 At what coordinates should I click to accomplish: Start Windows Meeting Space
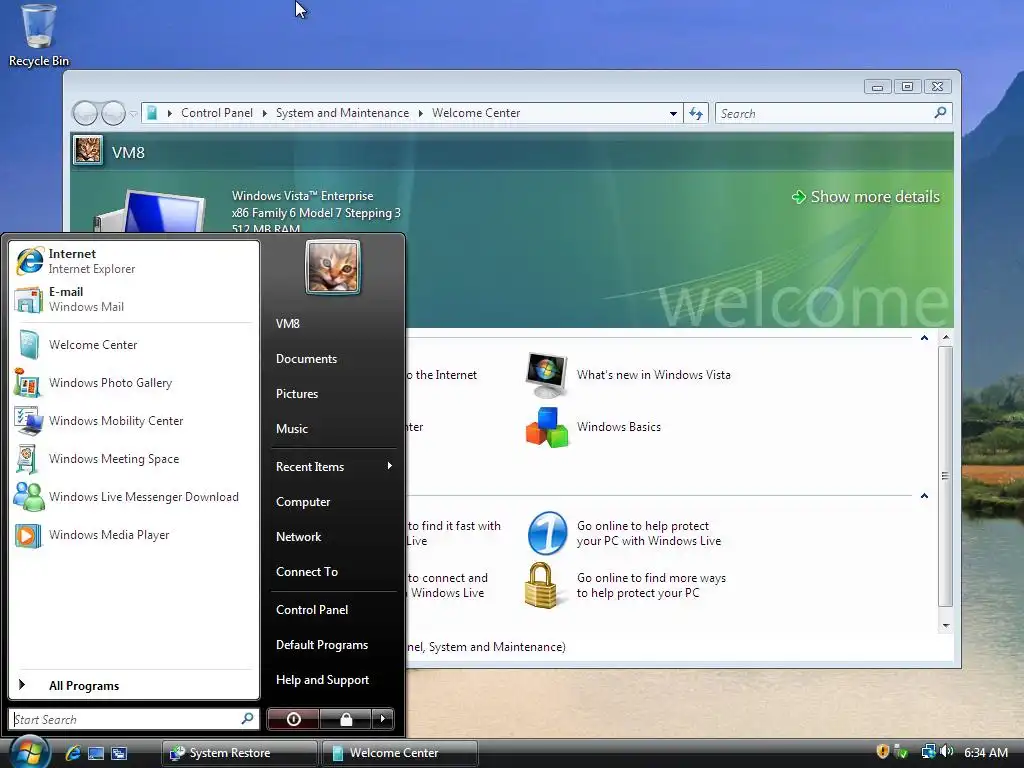coord(133,458)
